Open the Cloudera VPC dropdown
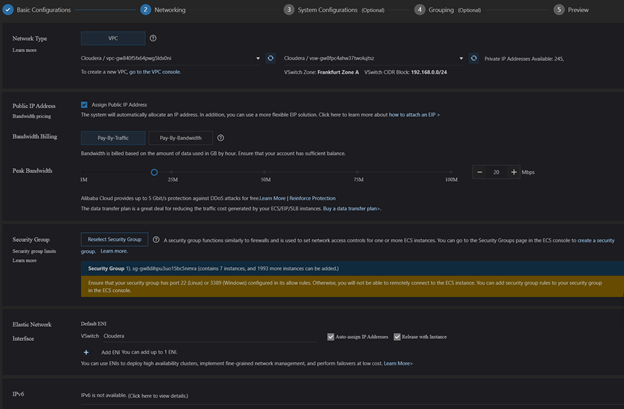 click(x=170, y=58)
